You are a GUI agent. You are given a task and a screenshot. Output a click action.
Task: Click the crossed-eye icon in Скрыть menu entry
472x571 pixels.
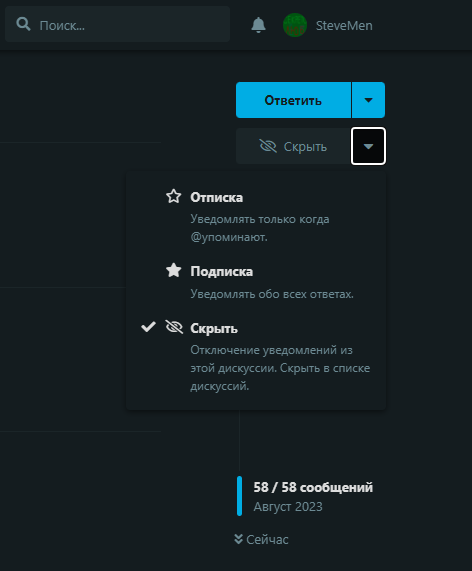pos(174,327)
